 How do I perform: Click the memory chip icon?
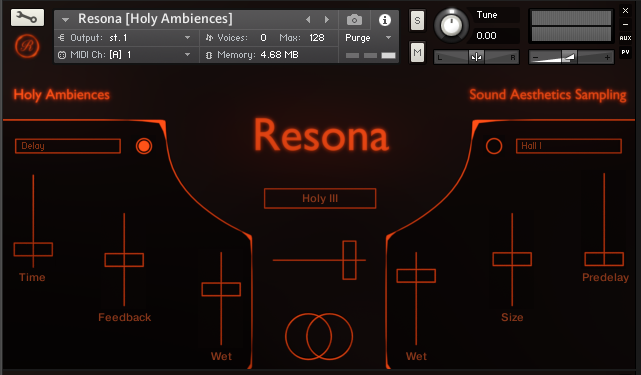coord(209,55)
